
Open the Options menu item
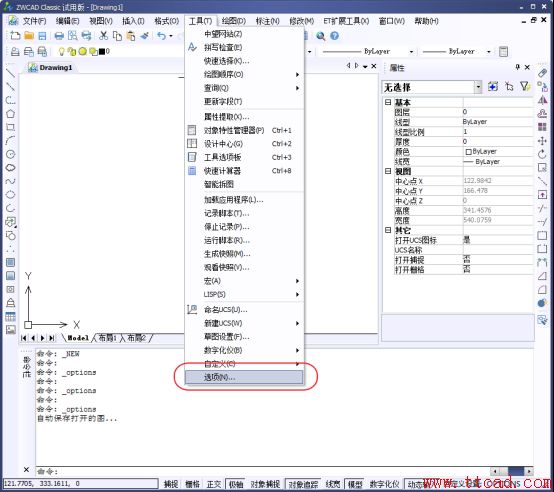[244, 377]
